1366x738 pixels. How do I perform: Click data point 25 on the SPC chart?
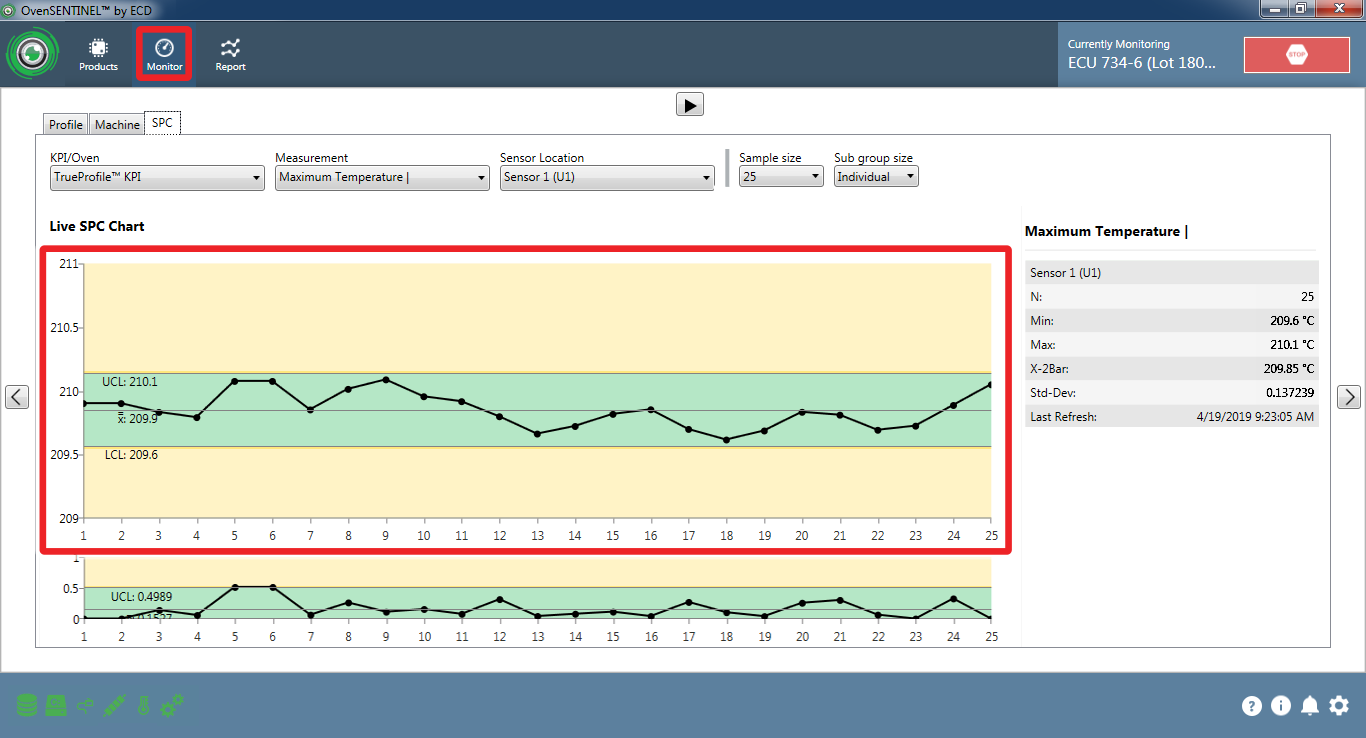coord(990,384)
